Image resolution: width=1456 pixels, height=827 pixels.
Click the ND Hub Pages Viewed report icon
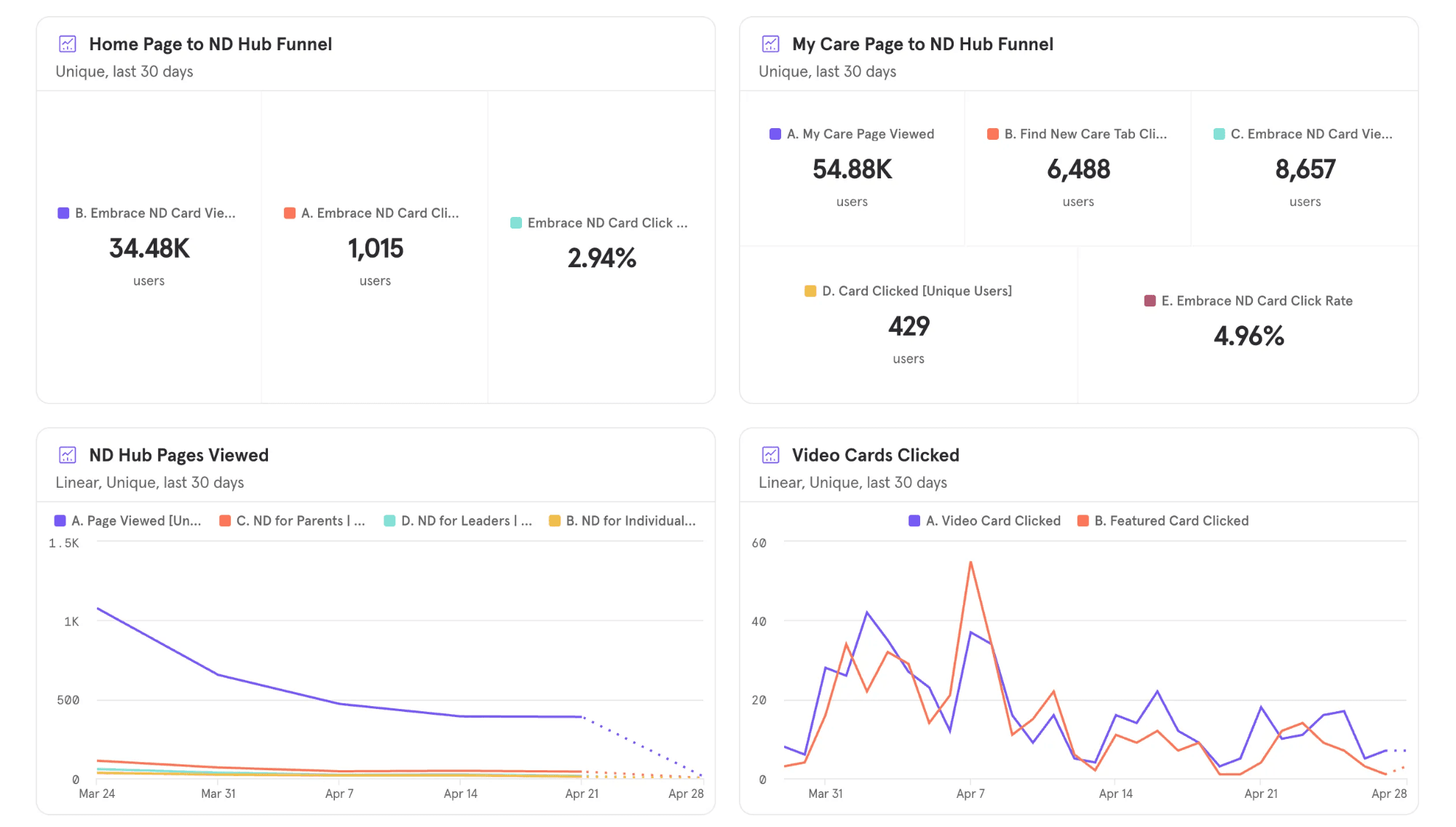tap(67, 455)
